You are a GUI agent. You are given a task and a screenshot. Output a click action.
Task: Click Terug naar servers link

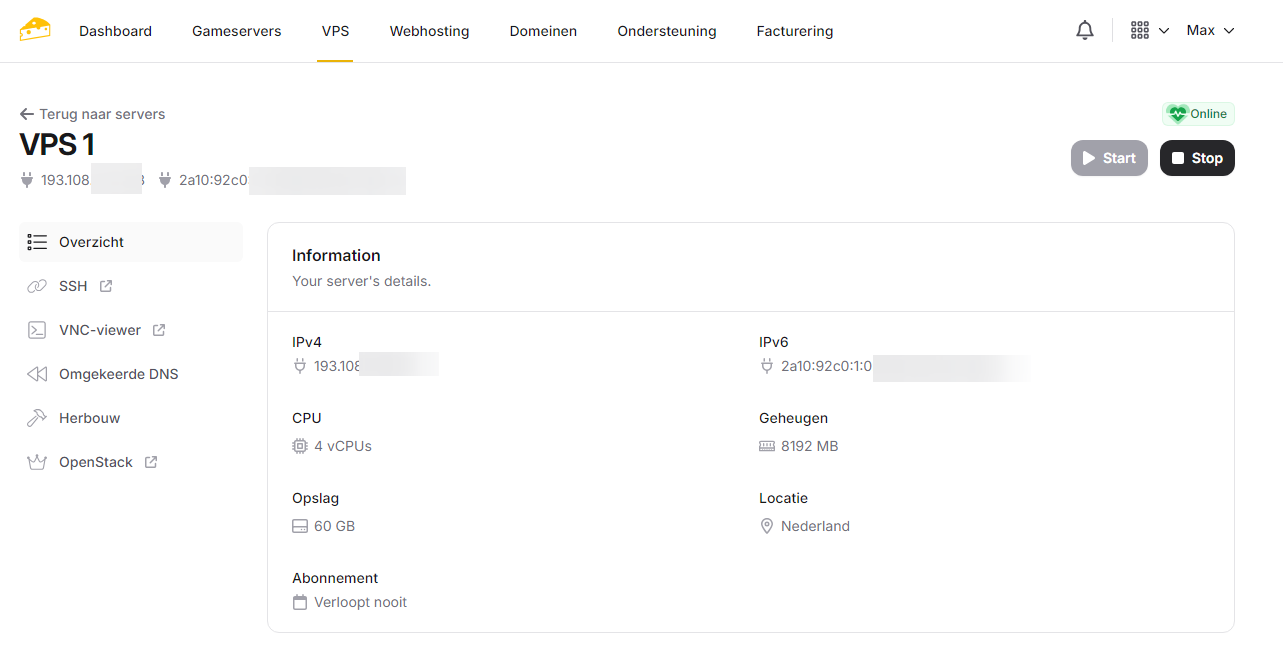pyautogui.click(x=93, y=114)
